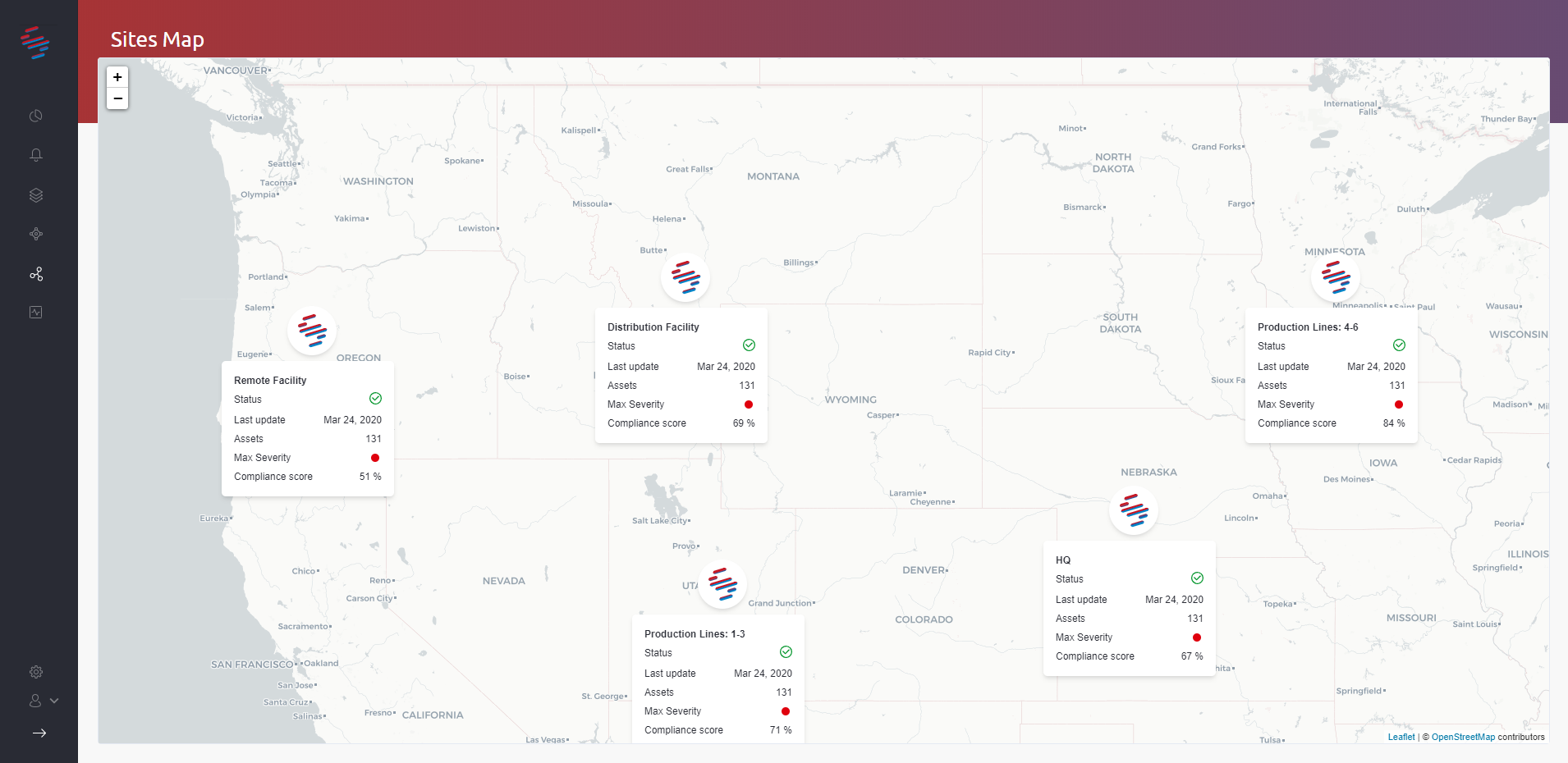The image size is (1568, 763).
Task: Select the Production Lines 4-6 map marker
Action: click(x=1336, y=277)
